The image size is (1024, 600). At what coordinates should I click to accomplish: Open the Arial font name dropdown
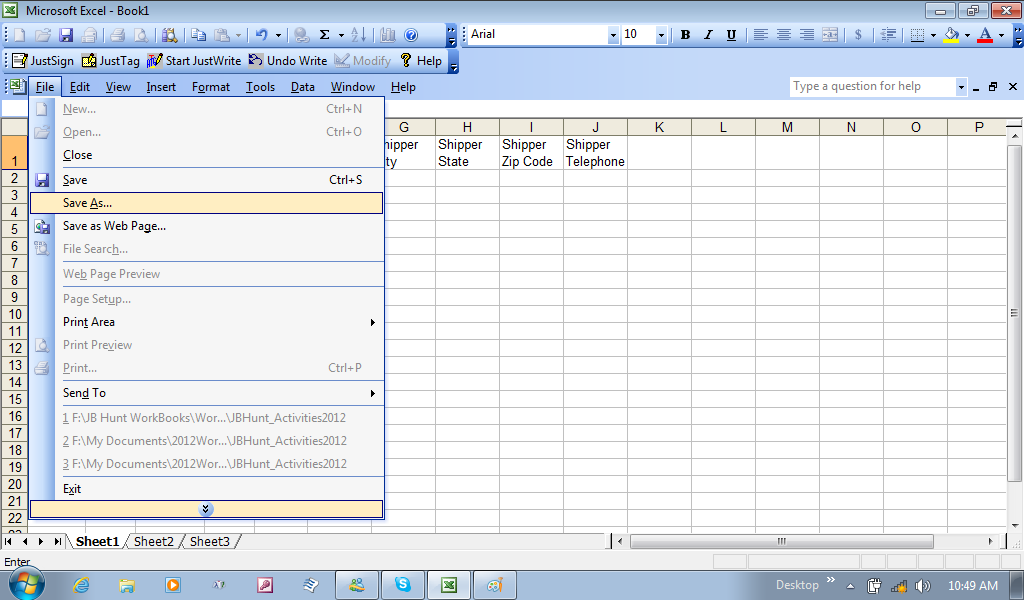(x=613, y=35)
